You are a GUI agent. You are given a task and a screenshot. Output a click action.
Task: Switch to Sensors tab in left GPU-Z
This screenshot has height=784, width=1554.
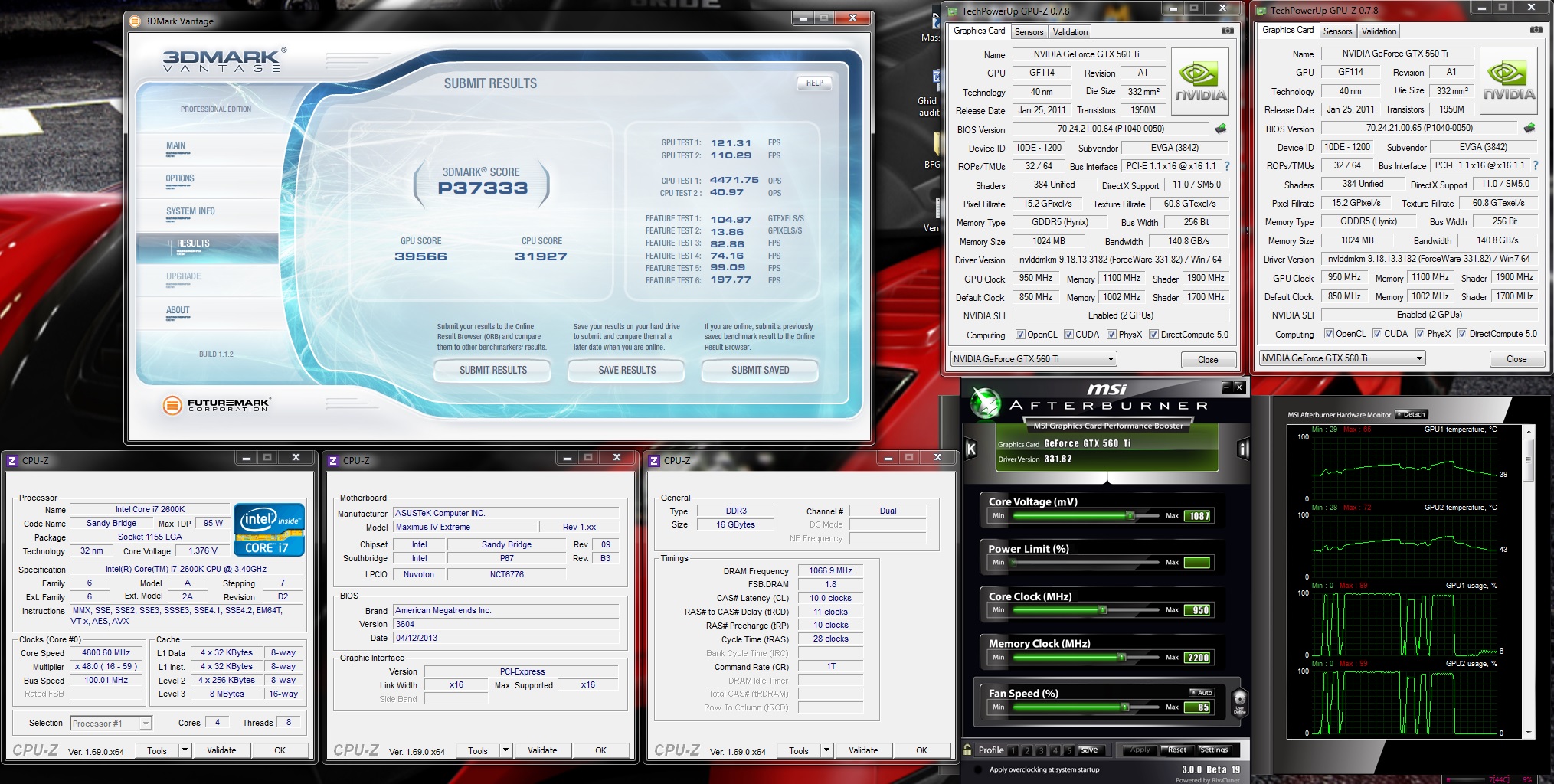1029,32
